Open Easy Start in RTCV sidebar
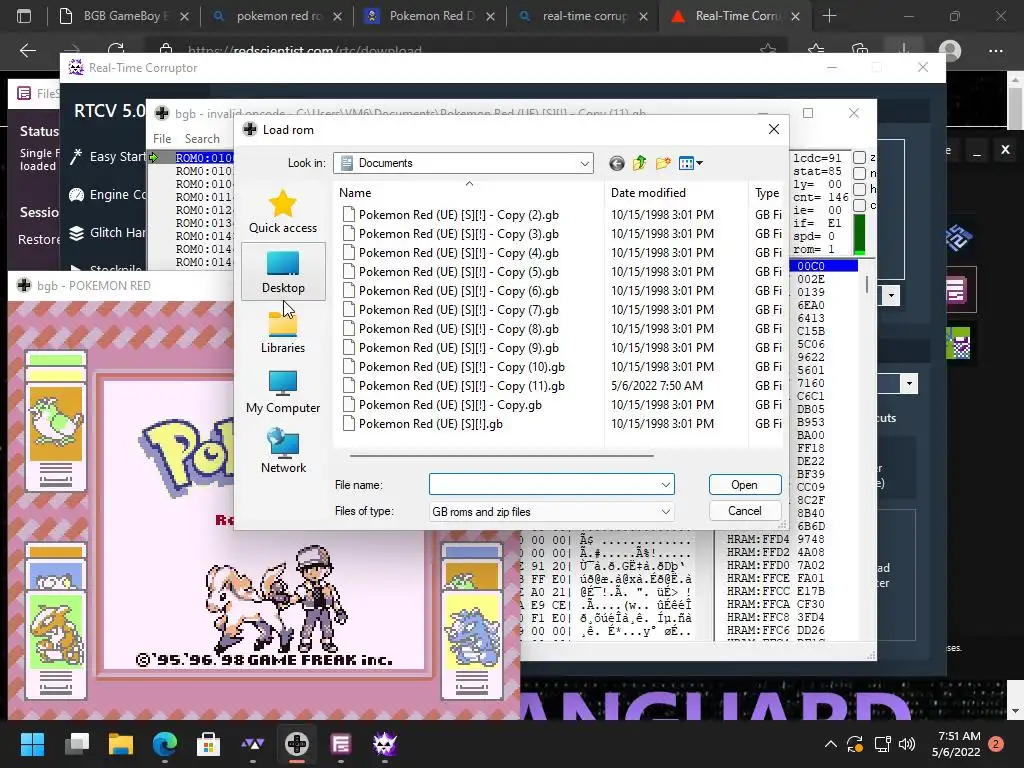Image resolution: width=1024 pixels, height=768 pixels. (109, 157)
